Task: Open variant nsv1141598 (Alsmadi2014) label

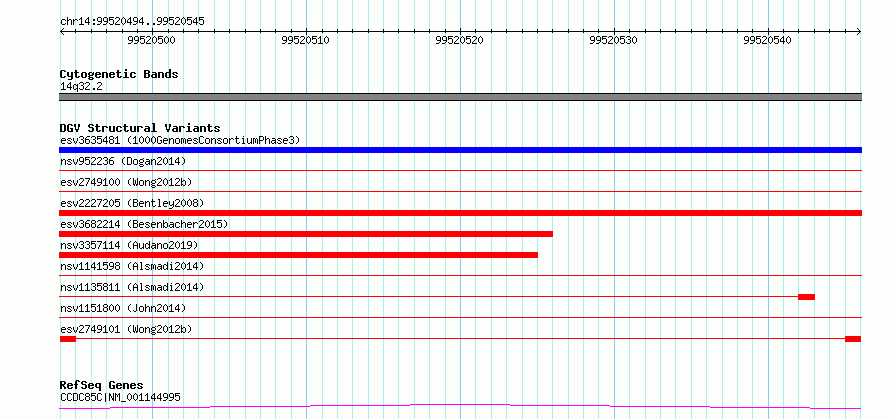Action: 132,266
